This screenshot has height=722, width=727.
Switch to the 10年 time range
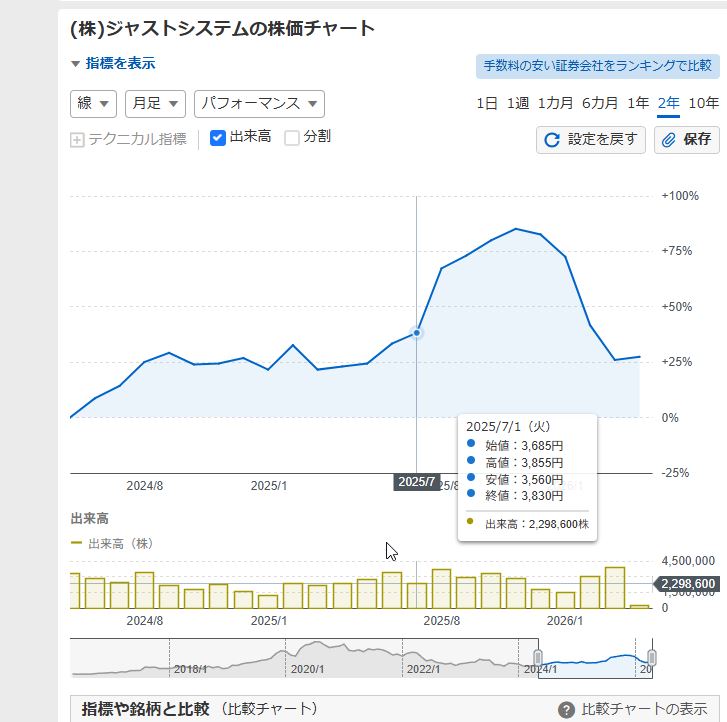703,103
